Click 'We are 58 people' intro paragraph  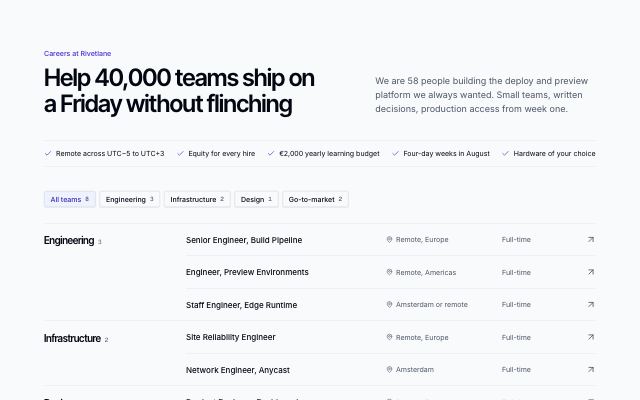tap(482, 95)
